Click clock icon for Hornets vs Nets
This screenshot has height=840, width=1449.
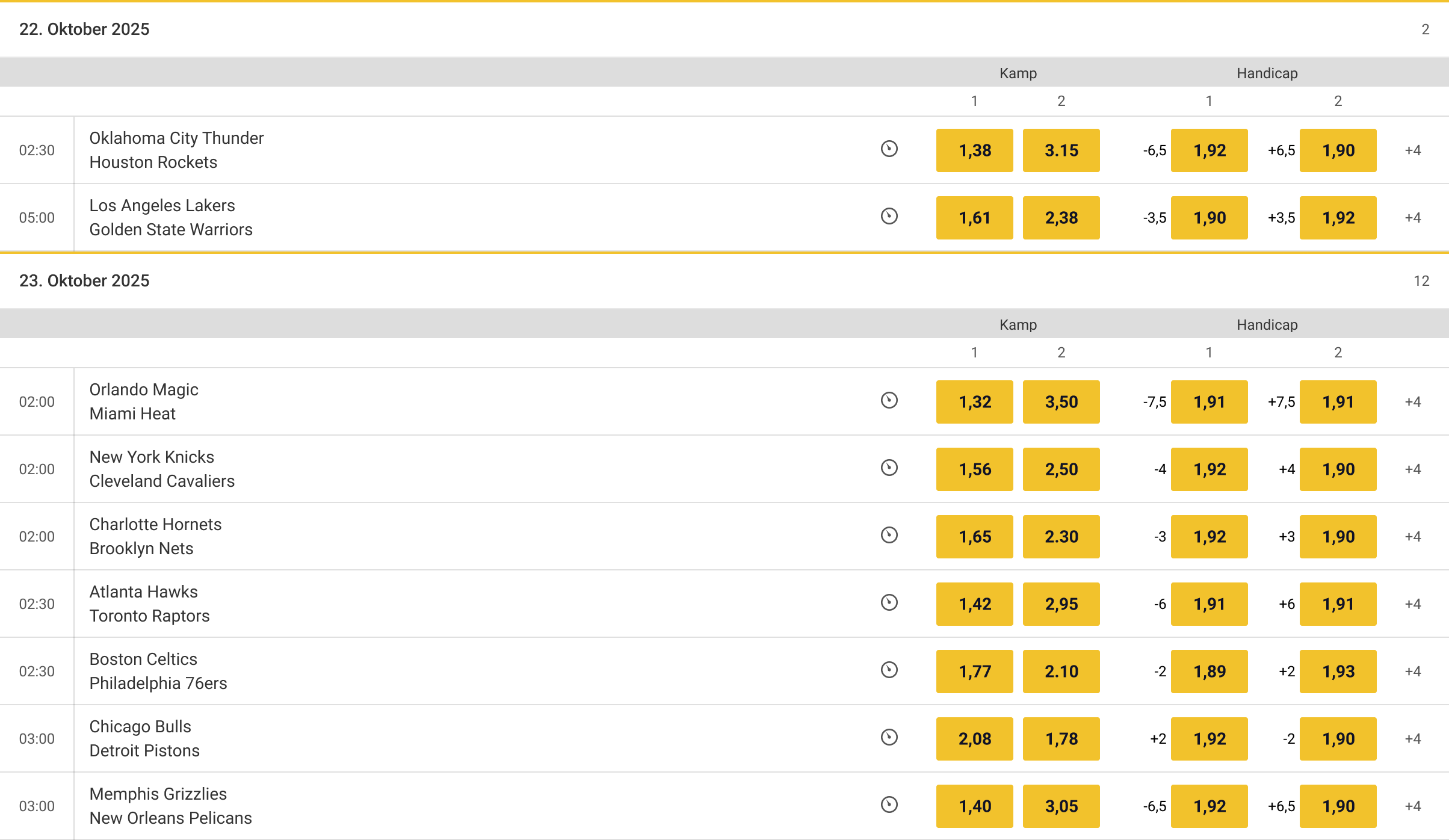click(889, 536)
